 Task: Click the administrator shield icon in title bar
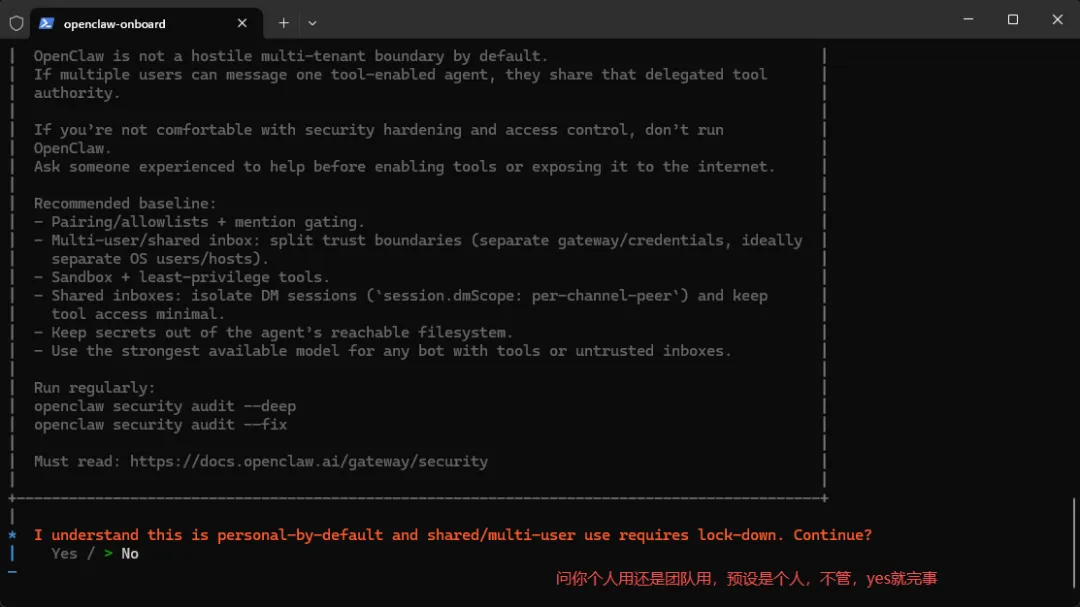point(16,23)
